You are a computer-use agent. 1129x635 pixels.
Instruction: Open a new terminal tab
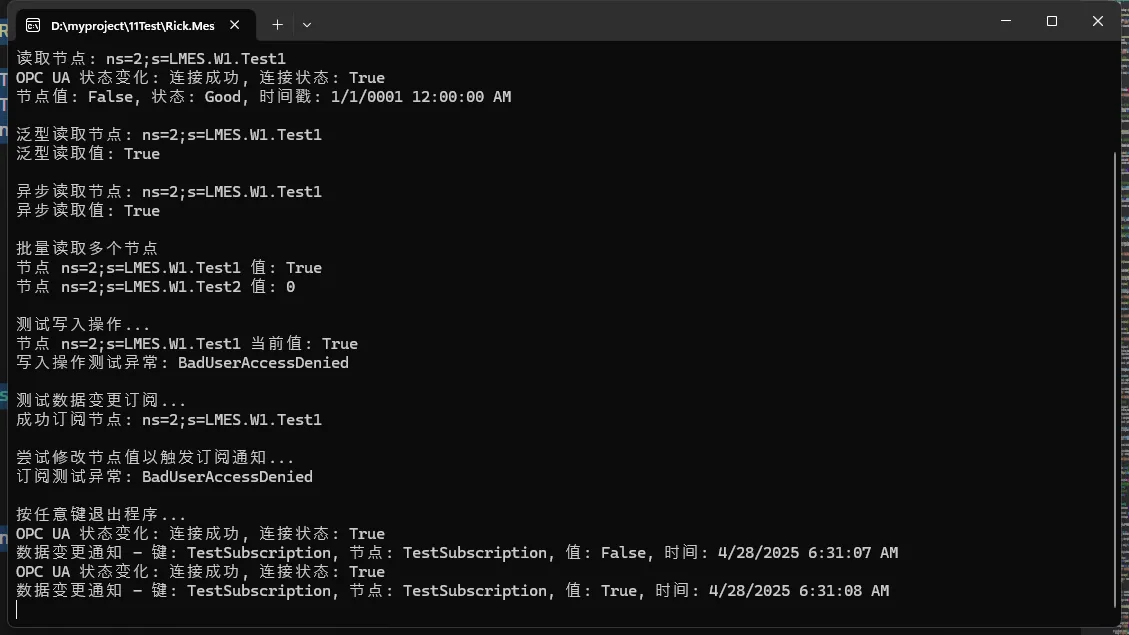point(277,24)
